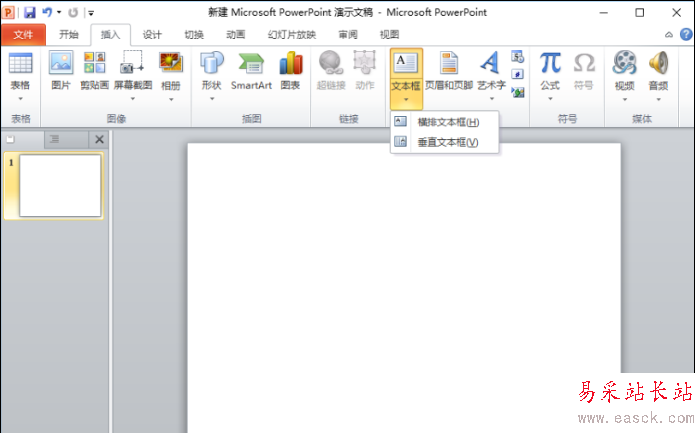Viewport: 695px width, 433px height.
Task: Click the Date and Time small icon
Action: pos(517,56)
